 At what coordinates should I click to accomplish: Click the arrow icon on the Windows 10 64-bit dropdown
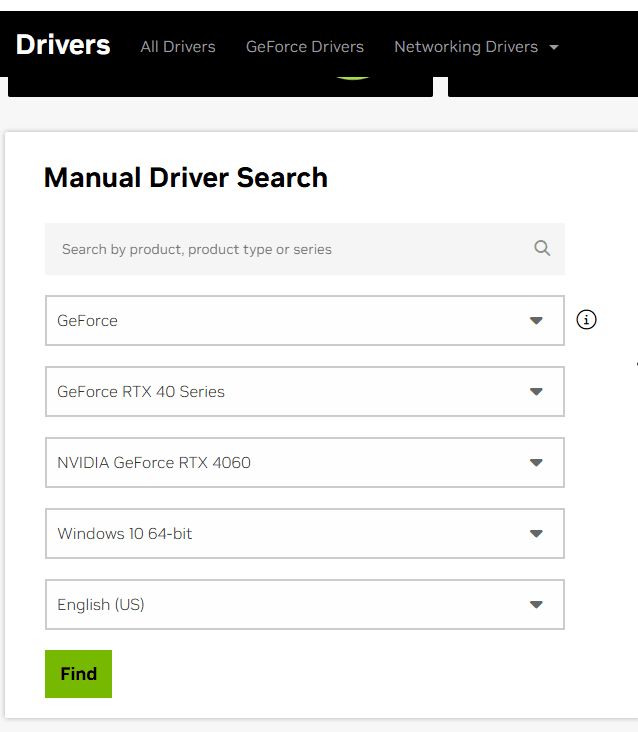pos(536,534)
